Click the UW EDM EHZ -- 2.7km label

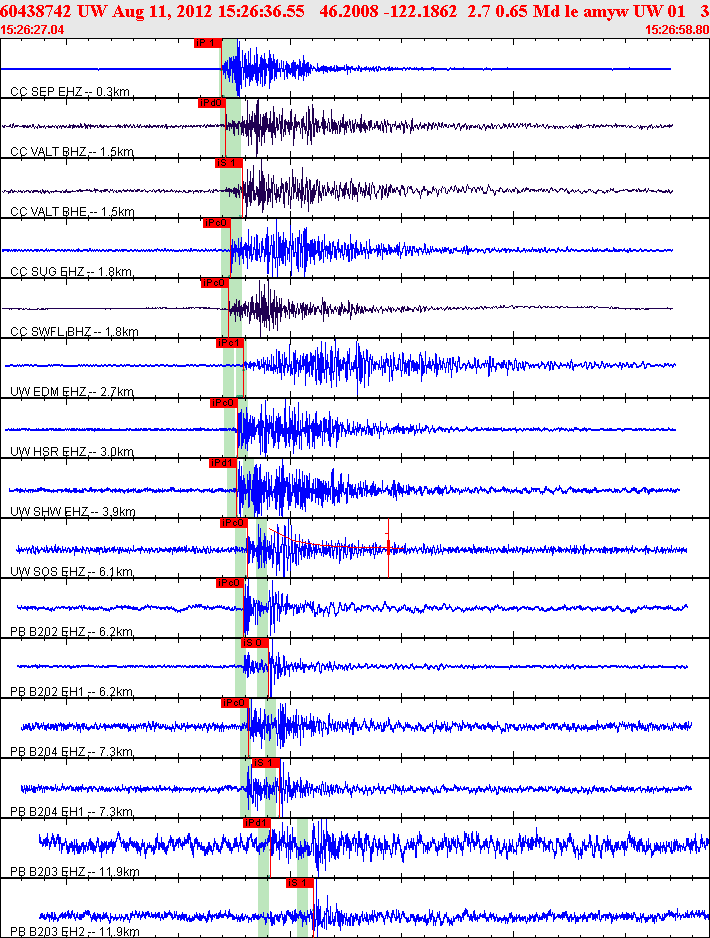72,392
